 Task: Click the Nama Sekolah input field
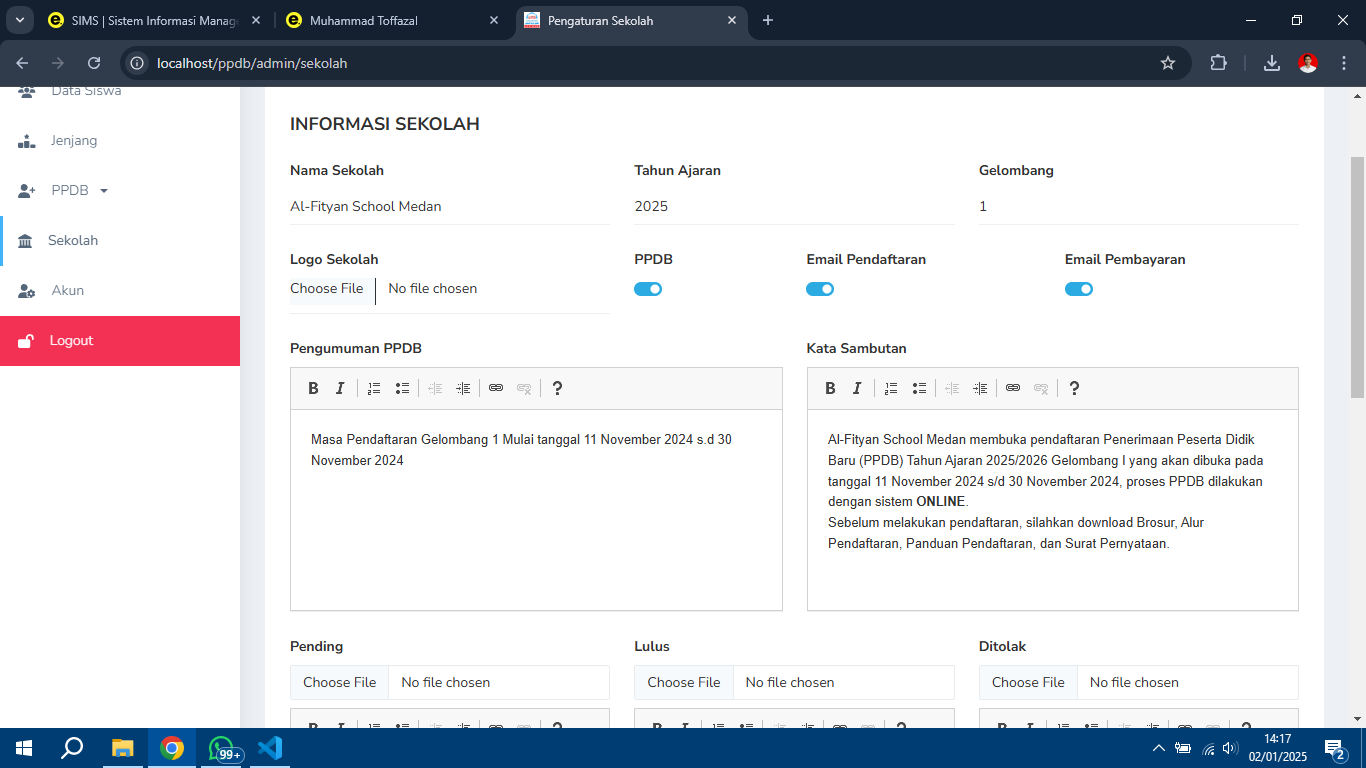coord(449,206)
